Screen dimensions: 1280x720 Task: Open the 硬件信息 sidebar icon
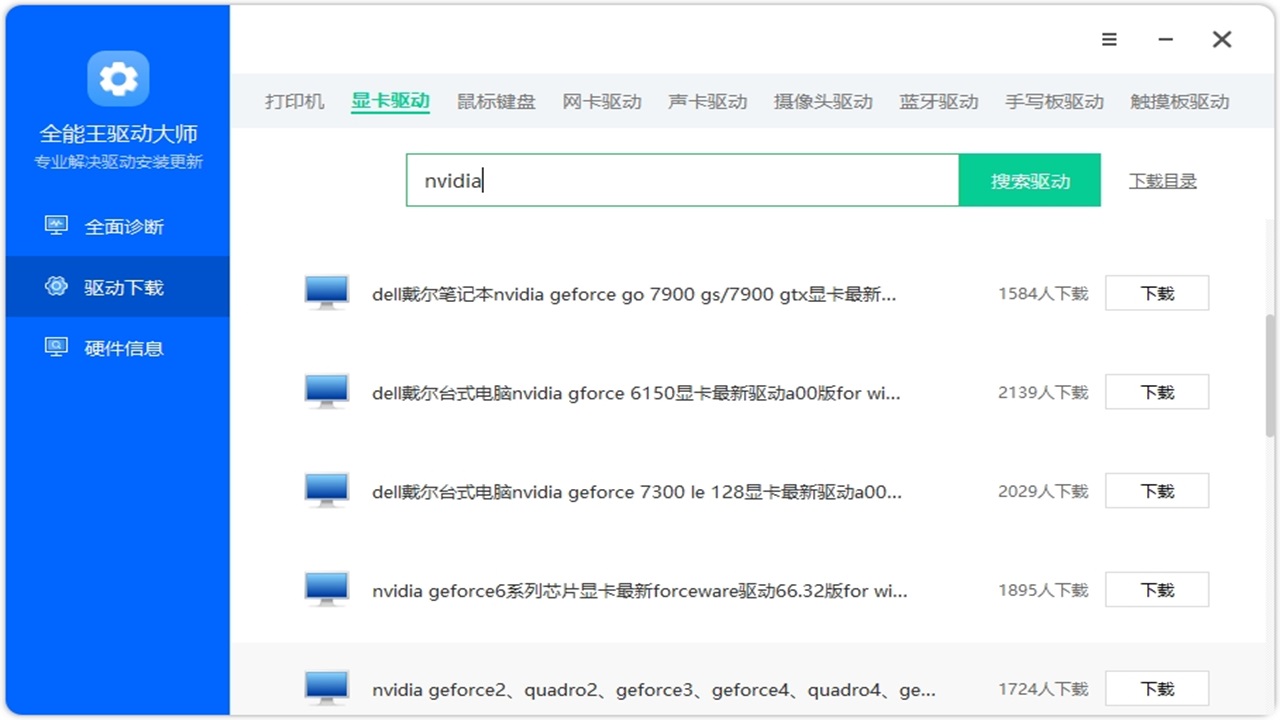[55, 347]
